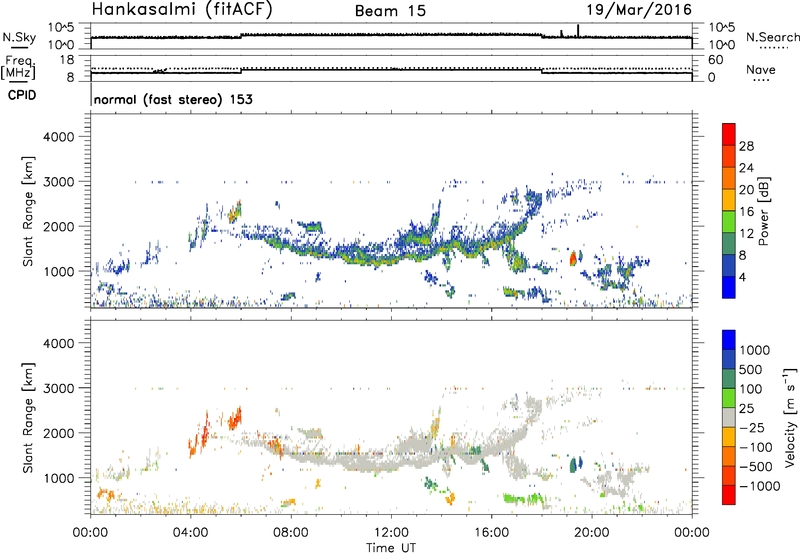This screenshot has width=800, height=554.
Task: Click the "28" value on the power color bar
Action: coord(746,146)
